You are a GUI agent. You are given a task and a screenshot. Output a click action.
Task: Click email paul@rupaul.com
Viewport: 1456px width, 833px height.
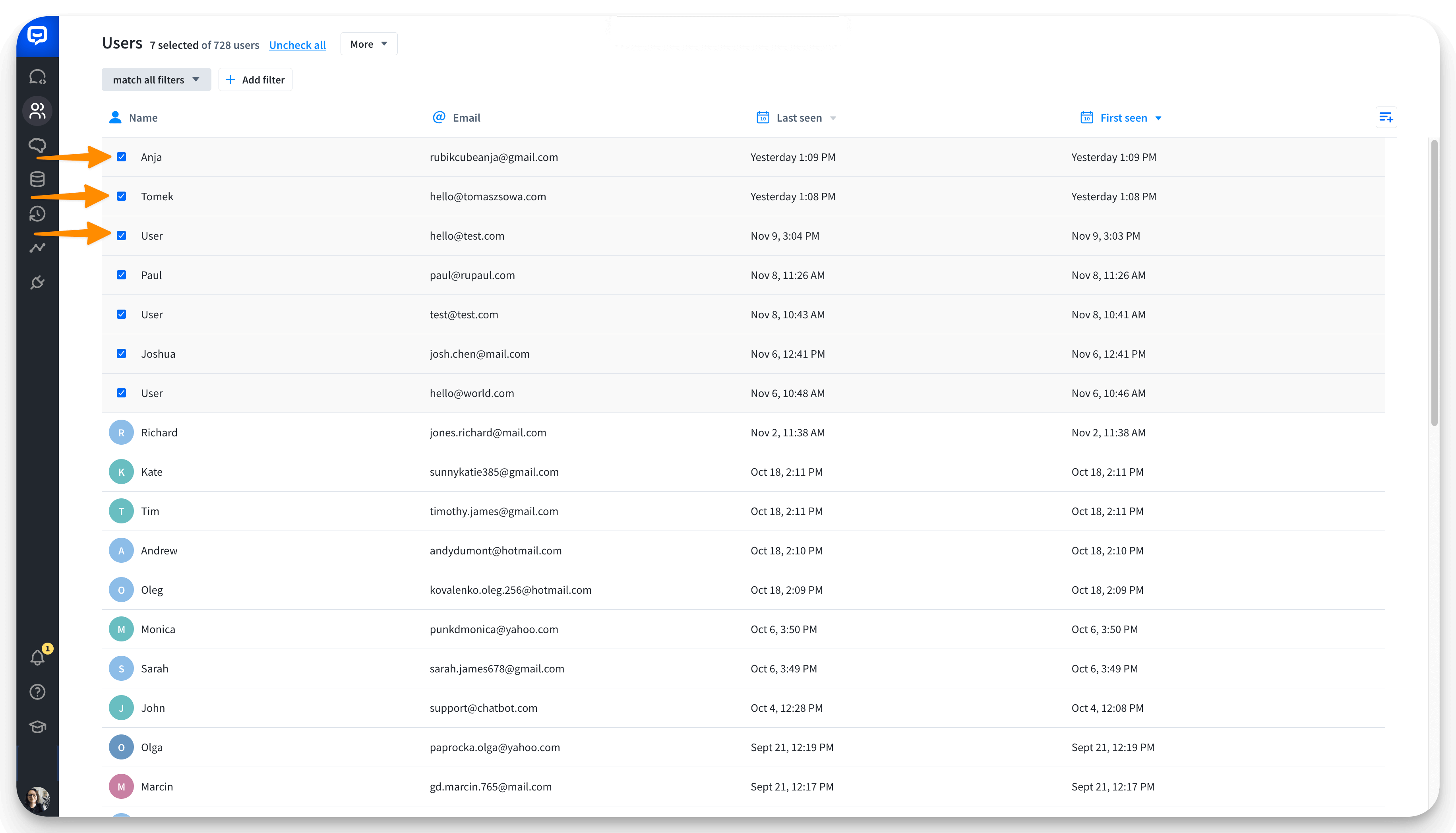472,275
